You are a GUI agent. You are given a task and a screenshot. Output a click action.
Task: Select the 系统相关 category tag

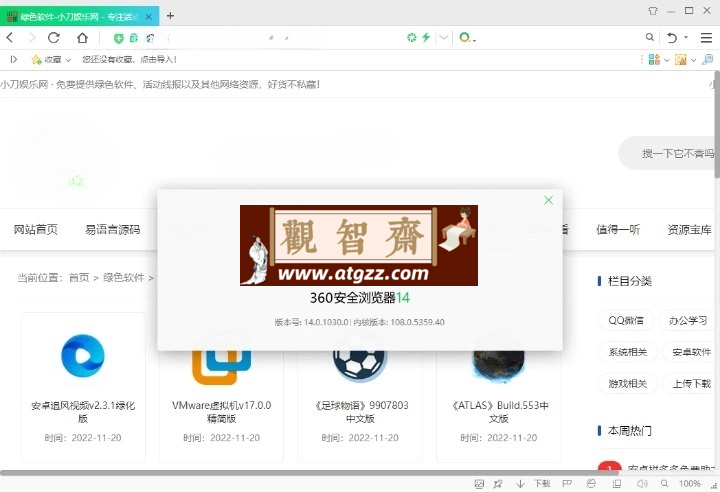point(628,352)
